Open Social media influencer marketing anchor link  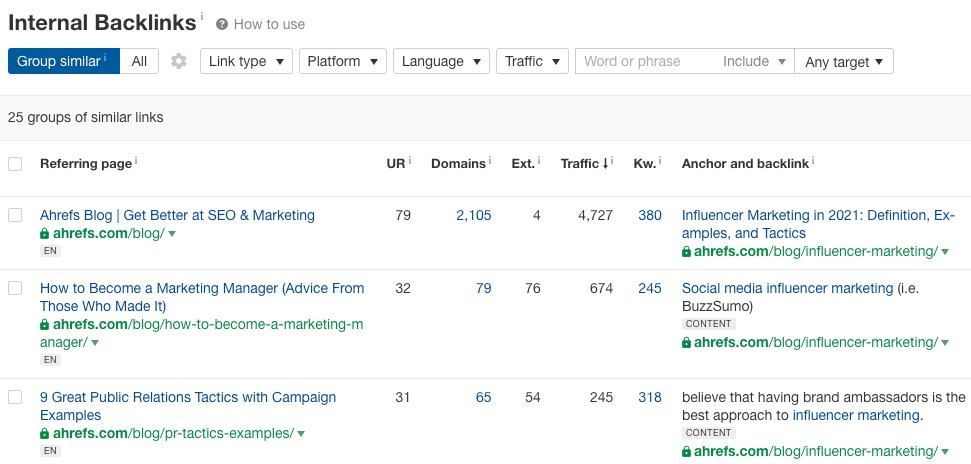(787, 288)
